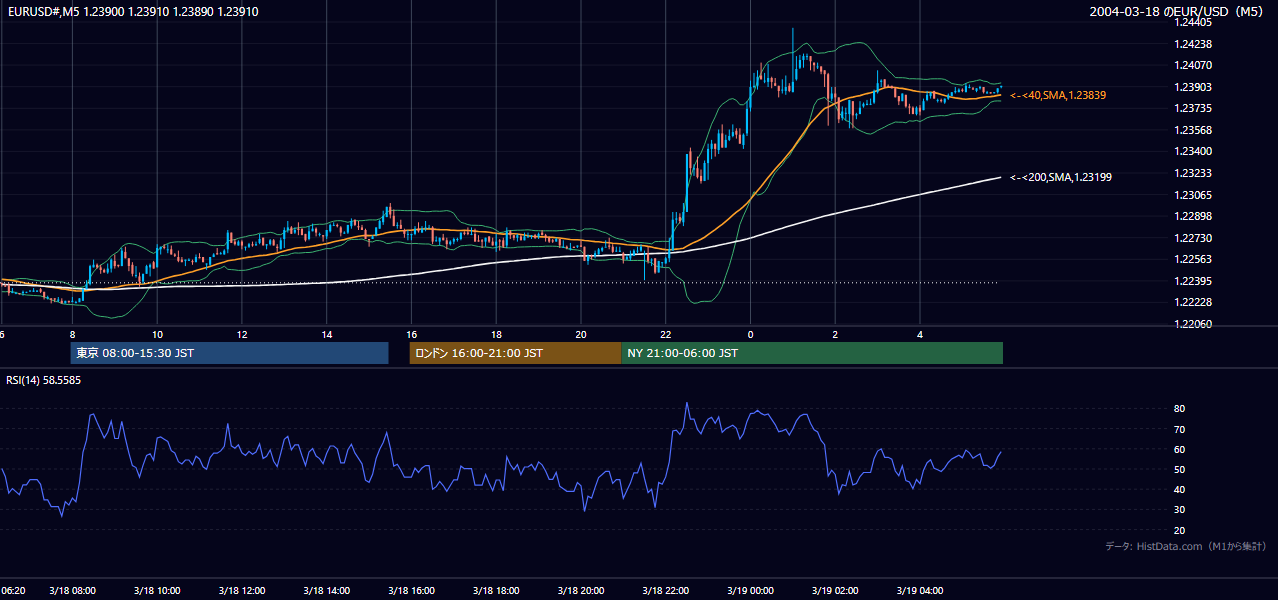
Task: Click price scale value 1.22563
Action: click(1193, 259)
